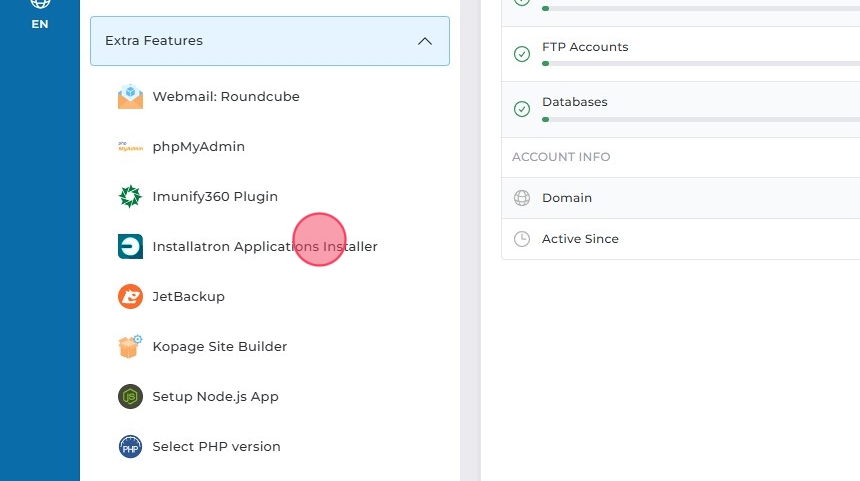The image size is (860, 481).
Task: Click the phpMyAdmin logo icon
Action: (x=130, y=147)
